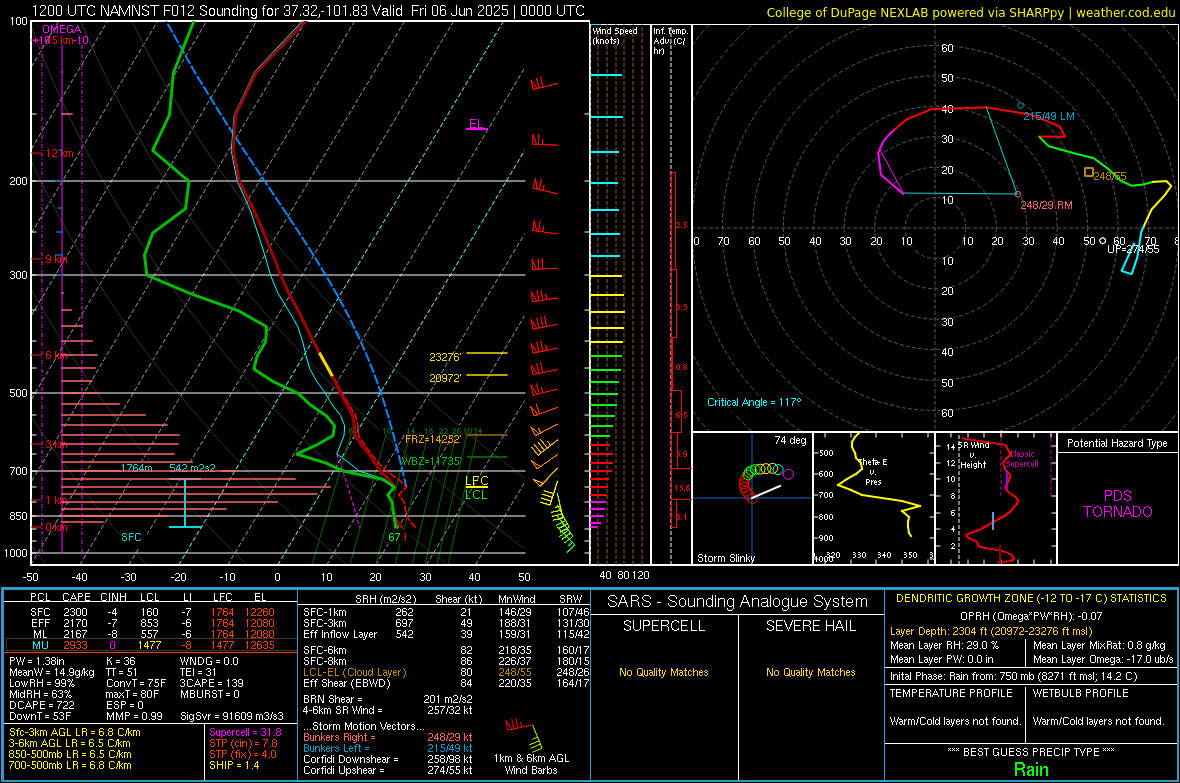Click the Classic Supercell annotation
Screen dimensions: 1180x783
click(x=1022, y=459)
